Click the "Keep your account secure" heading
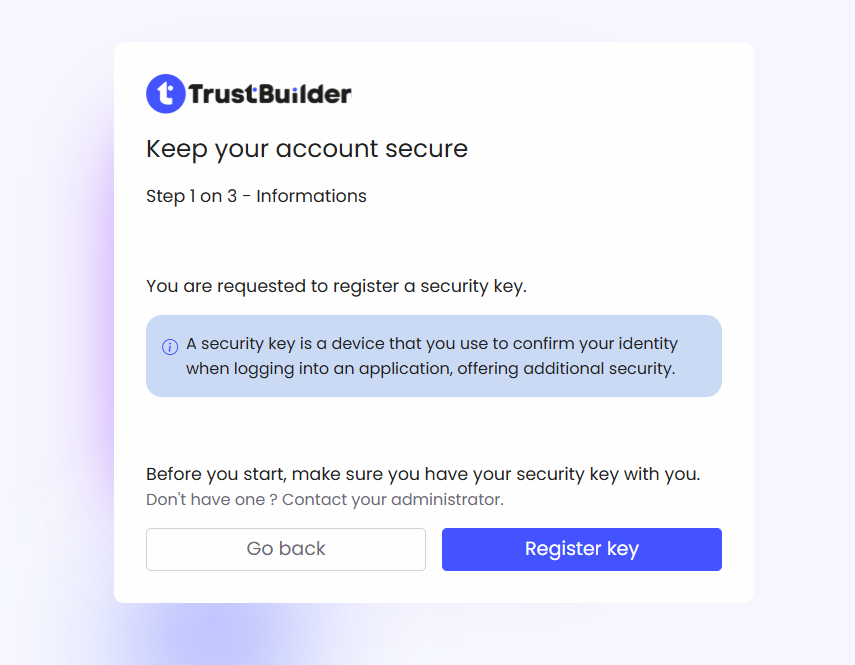Screen dimensions: 855x665 (x=307, y=149)
